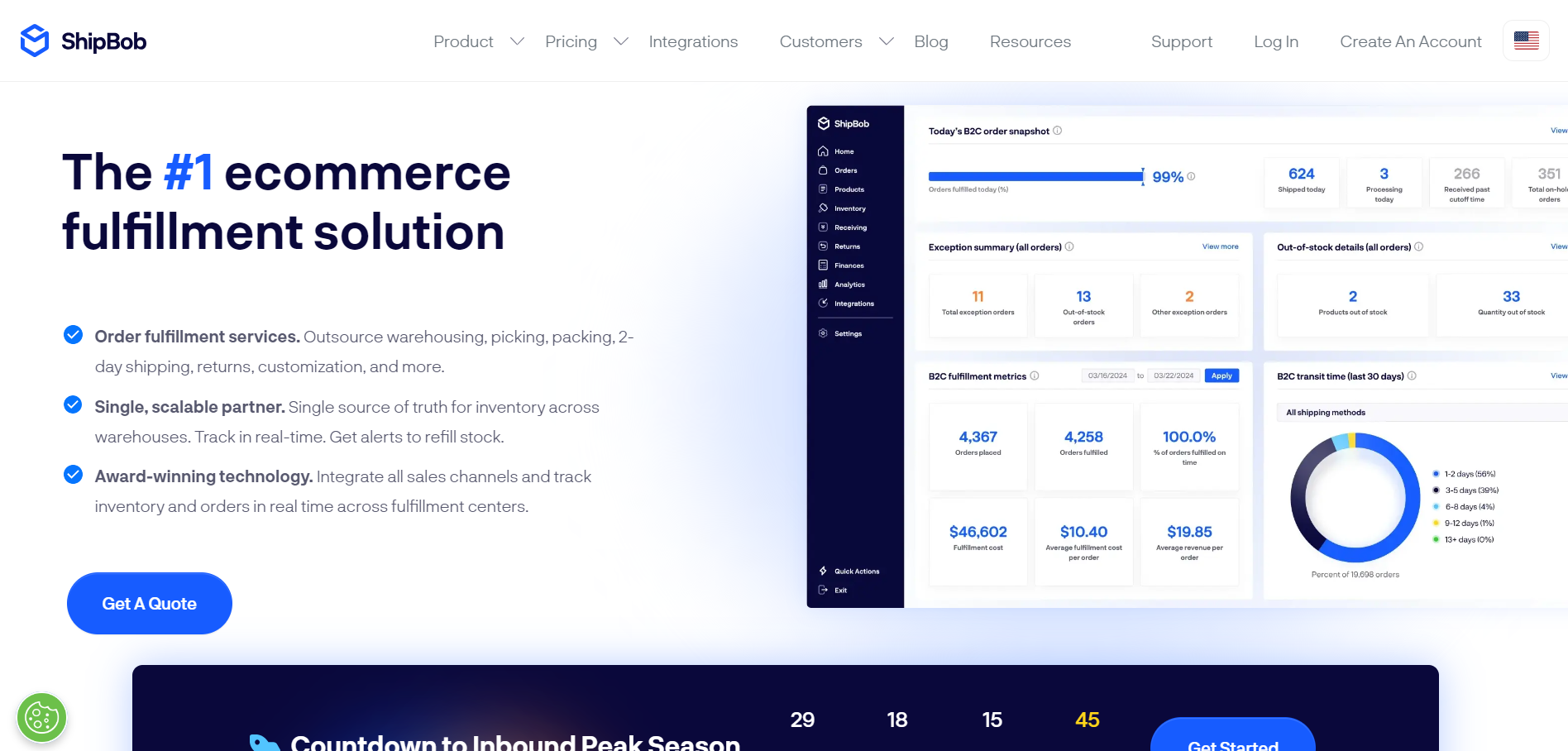Click info icon beside B2C transit time
The width and height of the screenshot is (1568, 751).
tap(1412, 375)
